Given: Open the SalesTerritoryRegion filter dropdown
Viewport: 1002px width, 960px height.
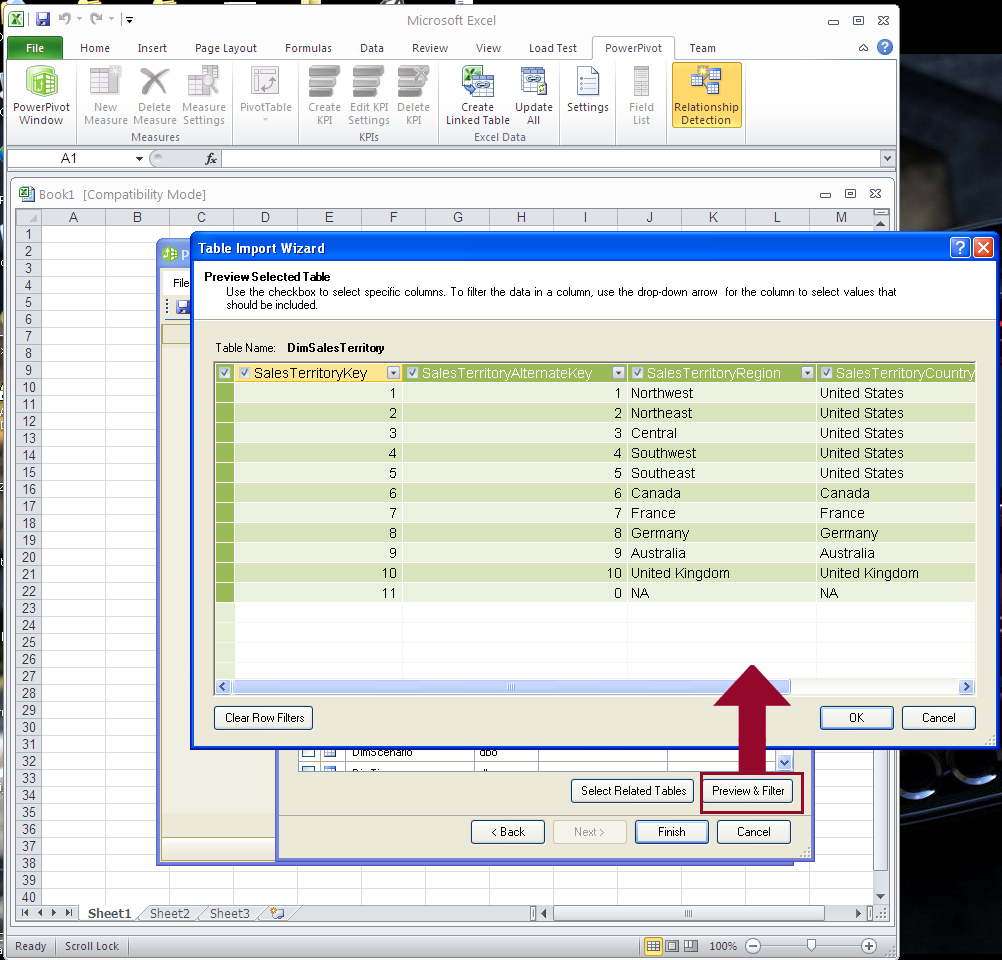Looking at the screenshot, I should coord(807,373).
